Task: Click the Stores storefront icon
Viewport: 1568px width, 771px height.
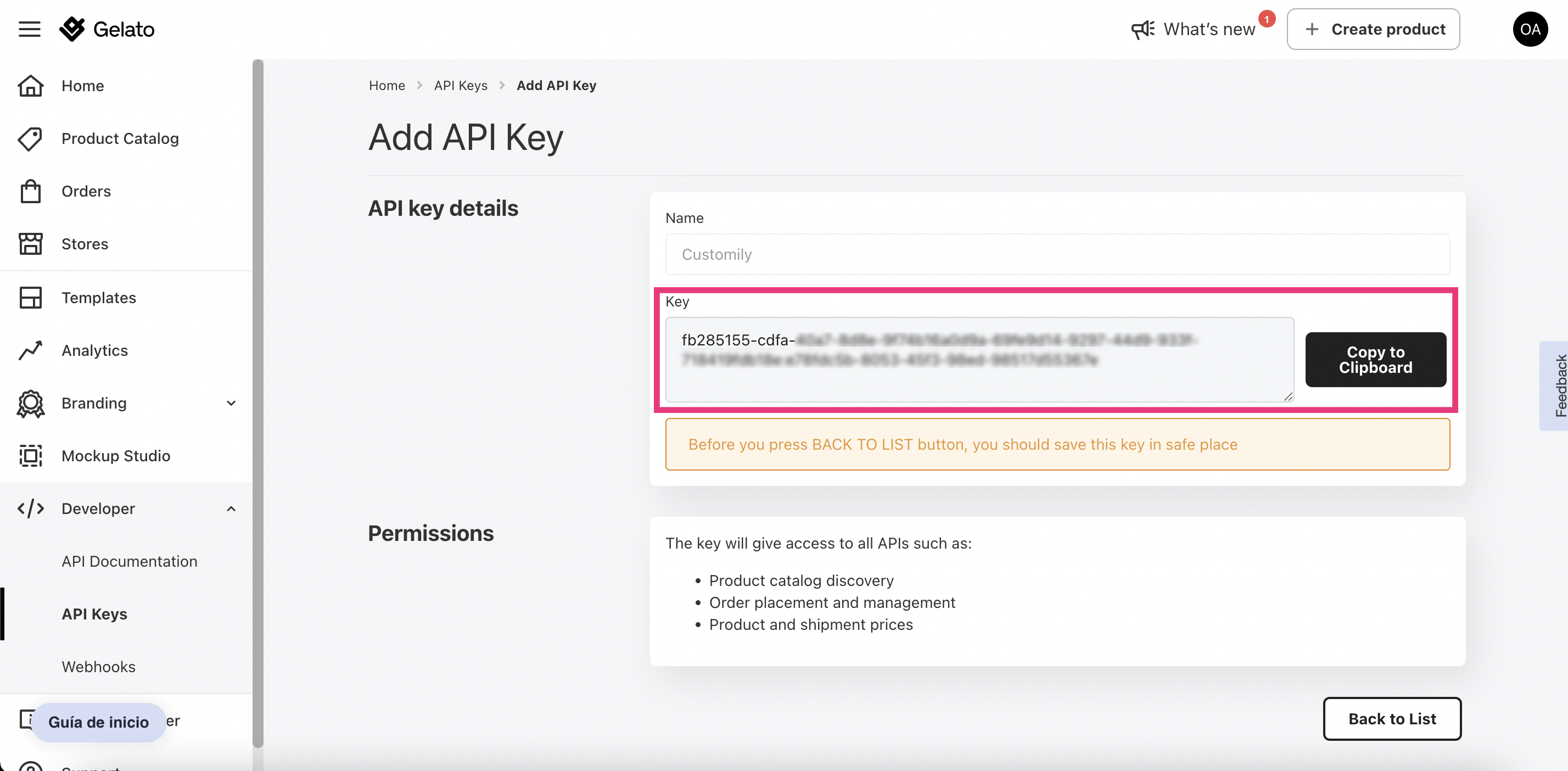Action: coord(30,243)
